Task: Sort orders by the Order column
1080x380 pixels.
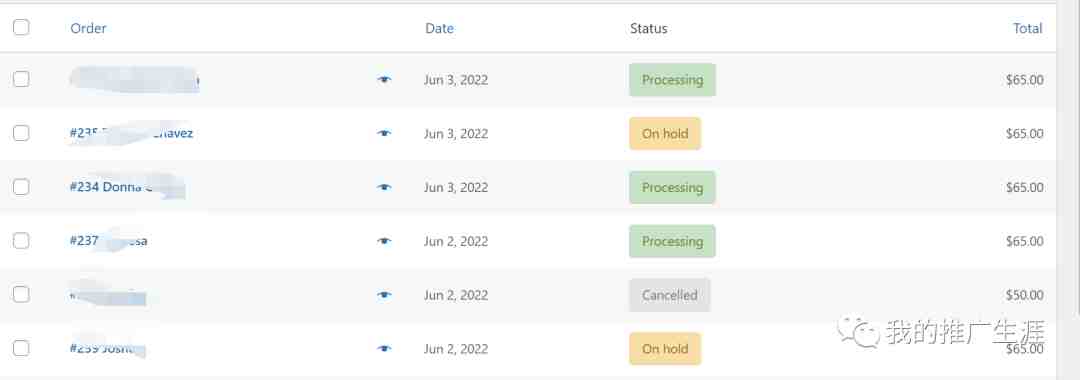Action: pyautogui.click(x=88, y=28)
